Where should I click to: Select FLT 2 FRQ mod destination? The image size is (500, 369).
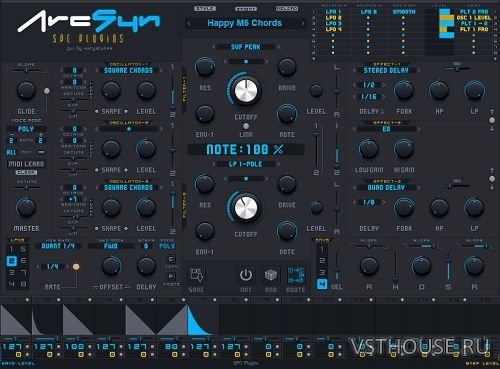click(x=474, y=12)
